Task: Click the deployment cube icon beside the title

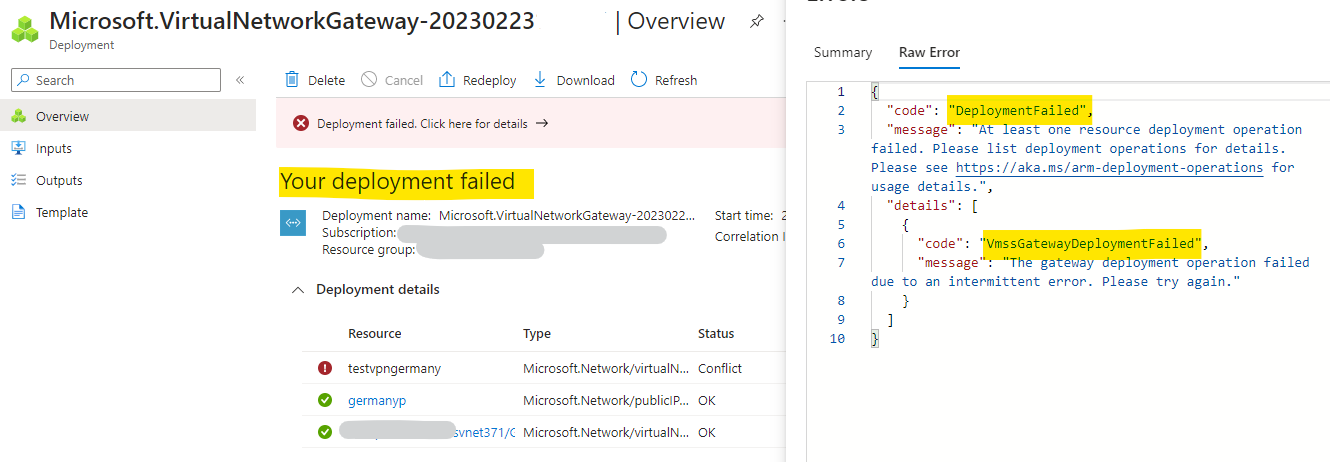Action: pyautogui.click(x=24, y=28)
